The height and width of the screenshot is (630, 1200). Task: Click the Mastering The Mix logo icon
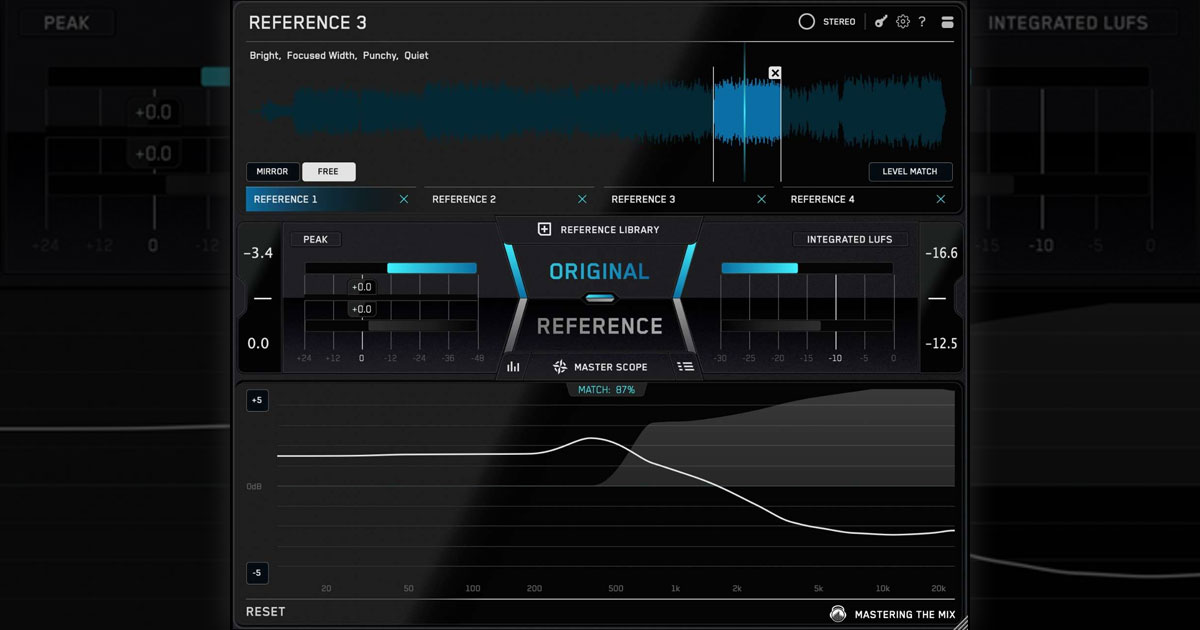[x=838, y=614]
